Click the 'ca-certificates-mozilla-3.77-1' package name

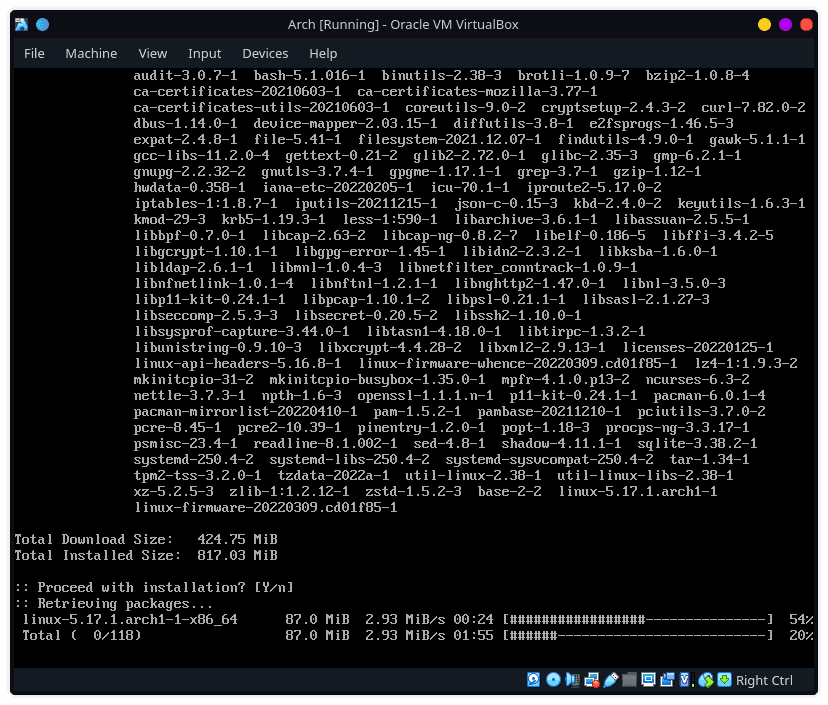(x=477, y=91)
